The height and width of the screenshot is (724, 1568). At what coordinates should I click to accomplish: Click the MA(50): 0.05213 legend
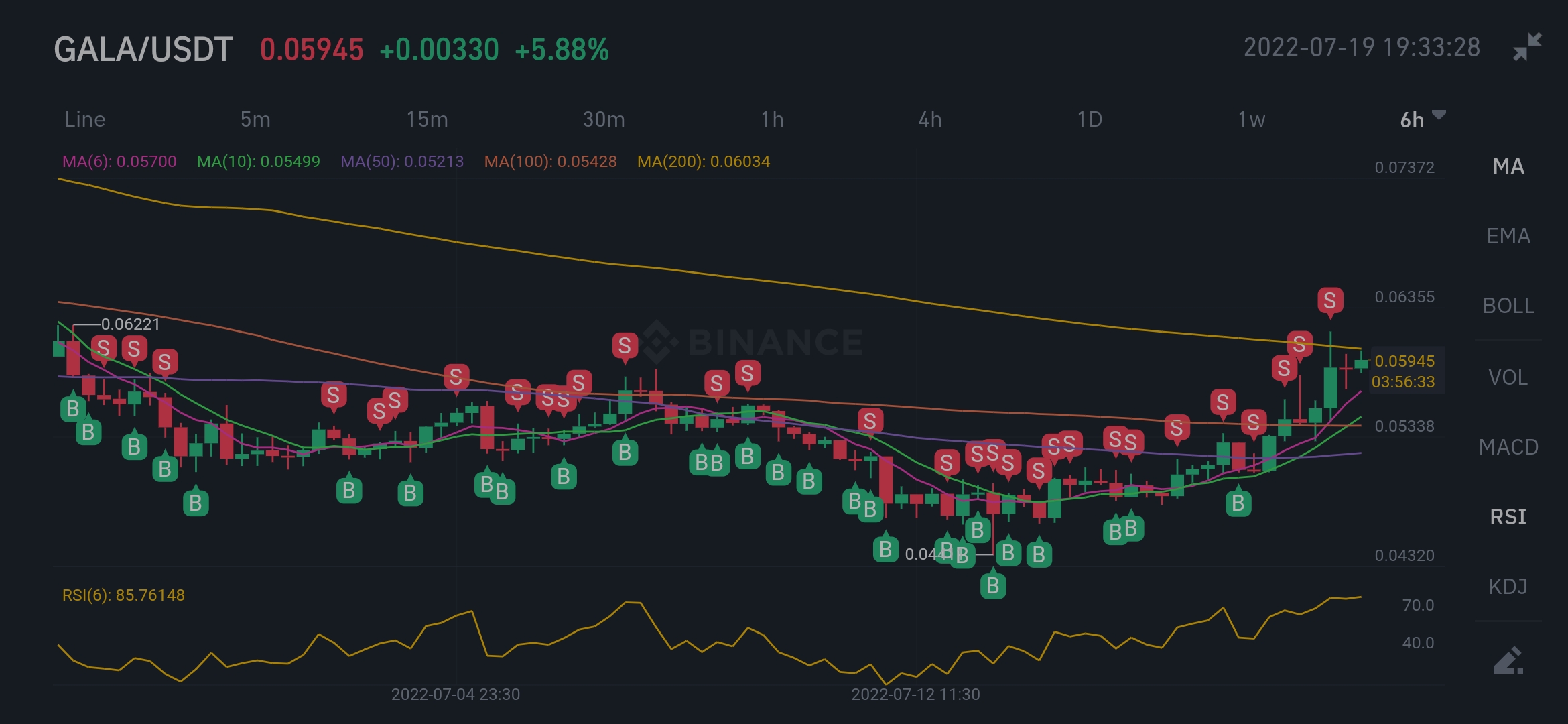coord(402,162)
